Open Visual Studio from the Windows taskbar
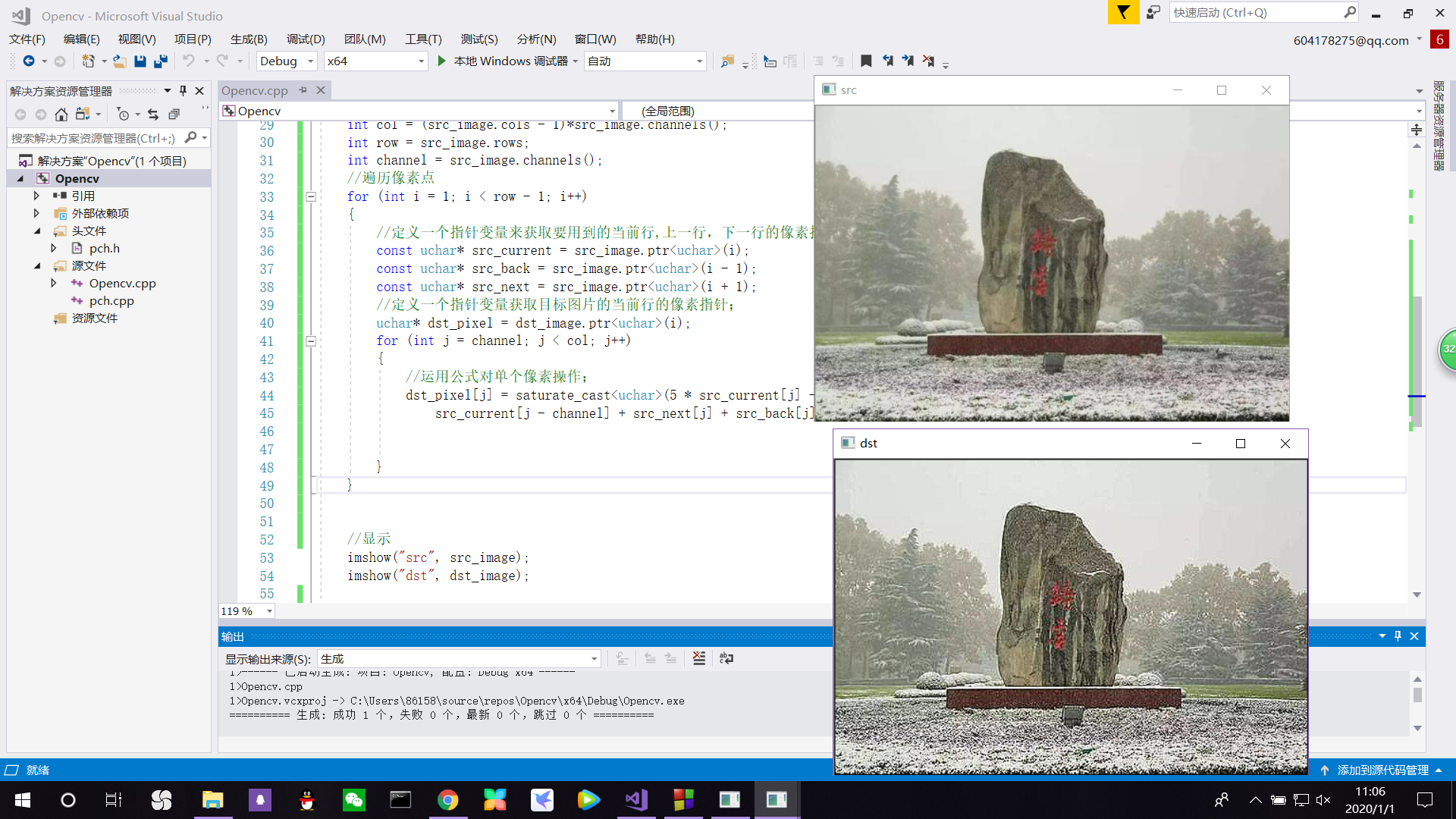Image resolution: width=1456 pixels, height=819 pixels. click(635, 799)
